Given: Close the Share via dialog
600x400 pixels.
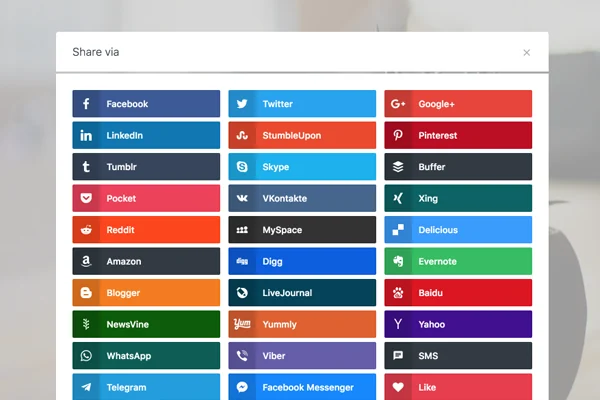Looking at the screenshot, I should coord(527,52).
